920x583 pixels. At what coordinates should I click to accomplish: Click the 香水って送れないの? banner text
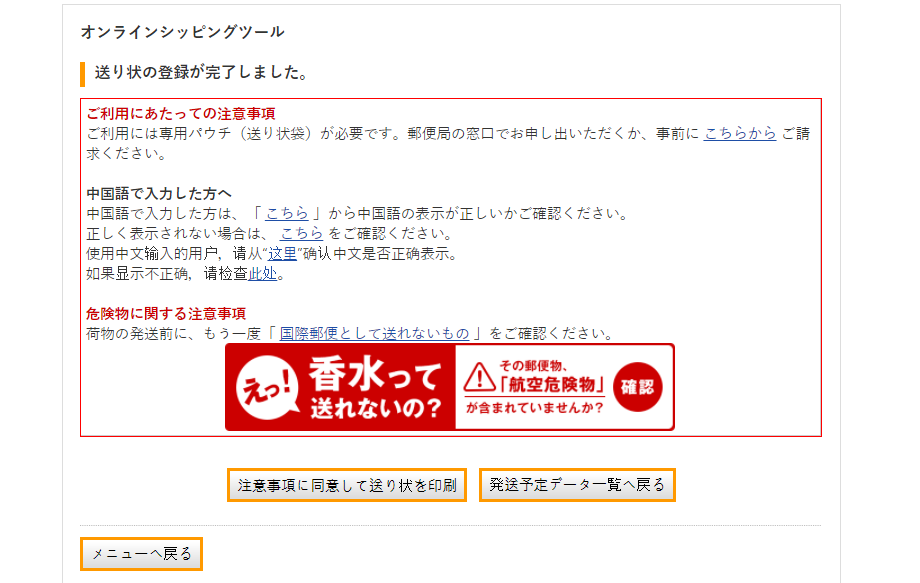374,388
